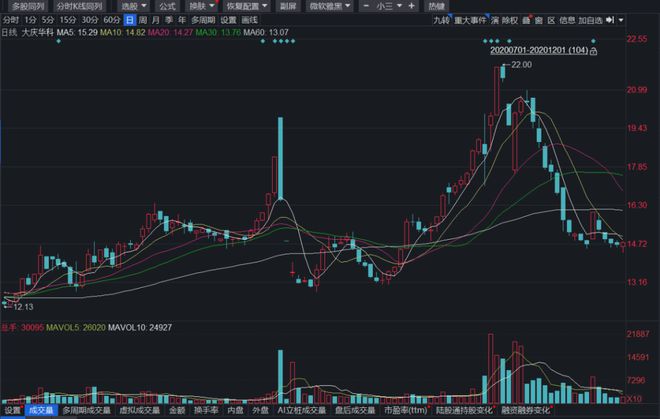Click the 20200701-20201201 (104) date range link

pyautogui.click(x=539, y=51)
